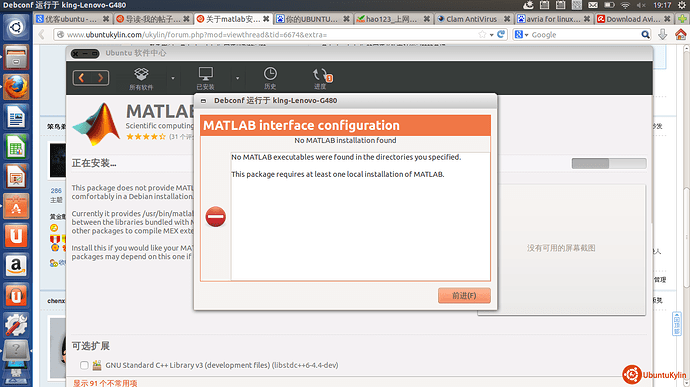Image resolution: width=690 pixels, height=387 pixels.
Task: Open URL history dropdown arrow
Action: coord(492,35)
